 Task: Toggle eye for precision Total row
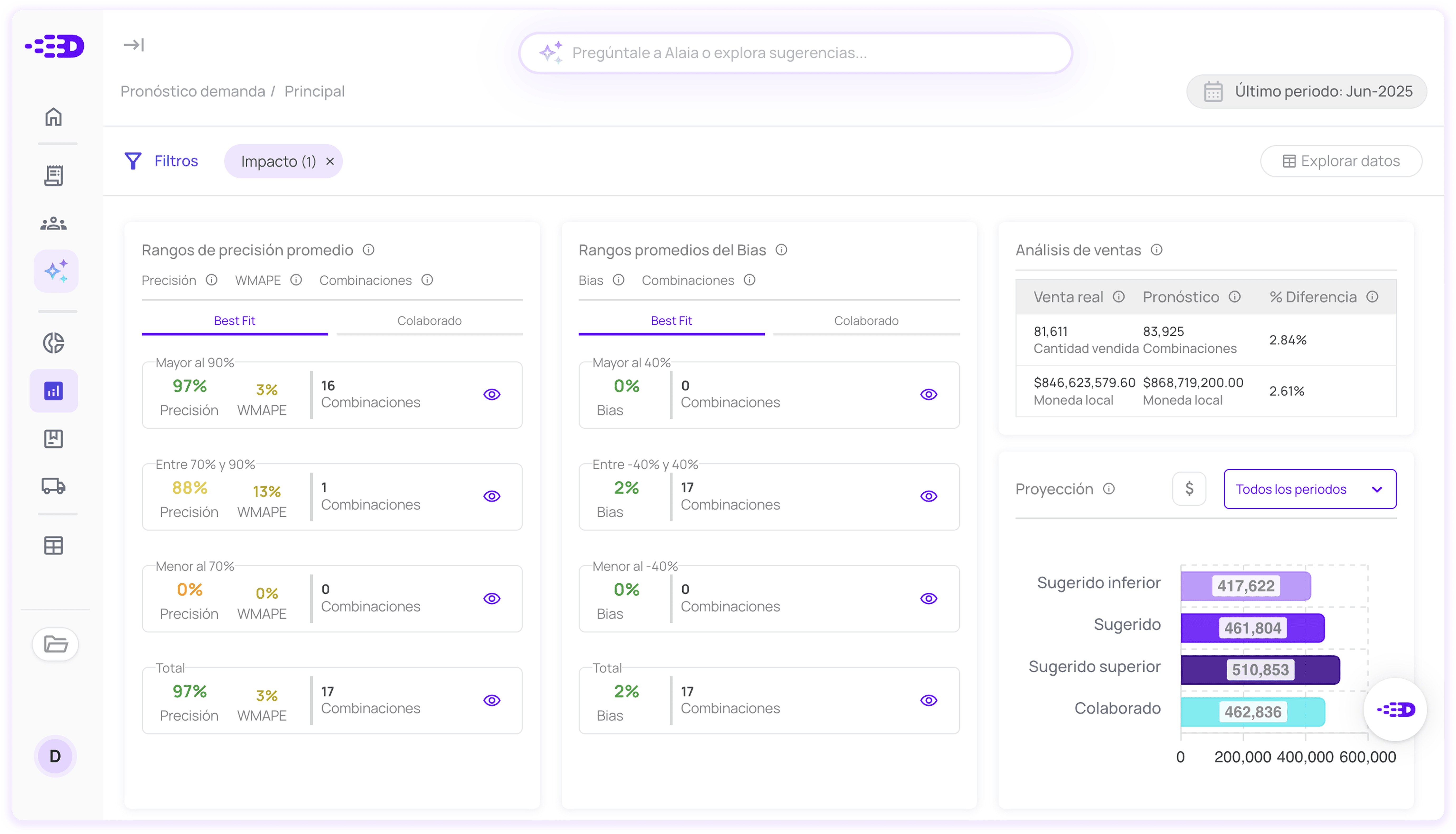491,700
